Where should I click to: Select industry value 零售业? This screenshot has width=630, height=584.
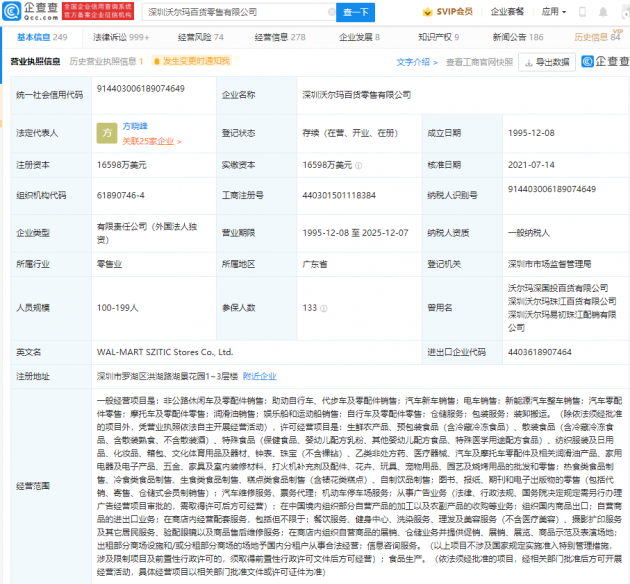pyautogui.click(x=109, y=264)
